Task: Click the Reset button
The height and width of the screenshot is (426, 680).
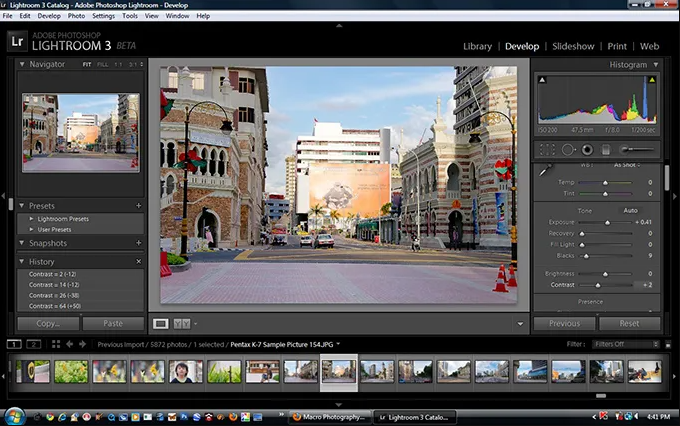Action: (x=629, y=323)
